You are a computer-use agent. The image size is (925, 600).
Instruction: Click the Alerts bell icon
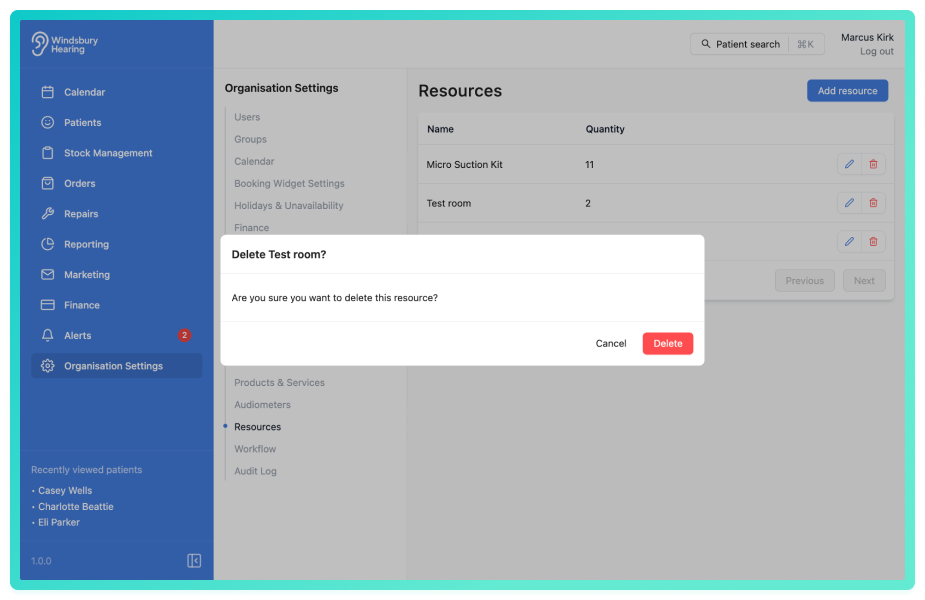48,335
